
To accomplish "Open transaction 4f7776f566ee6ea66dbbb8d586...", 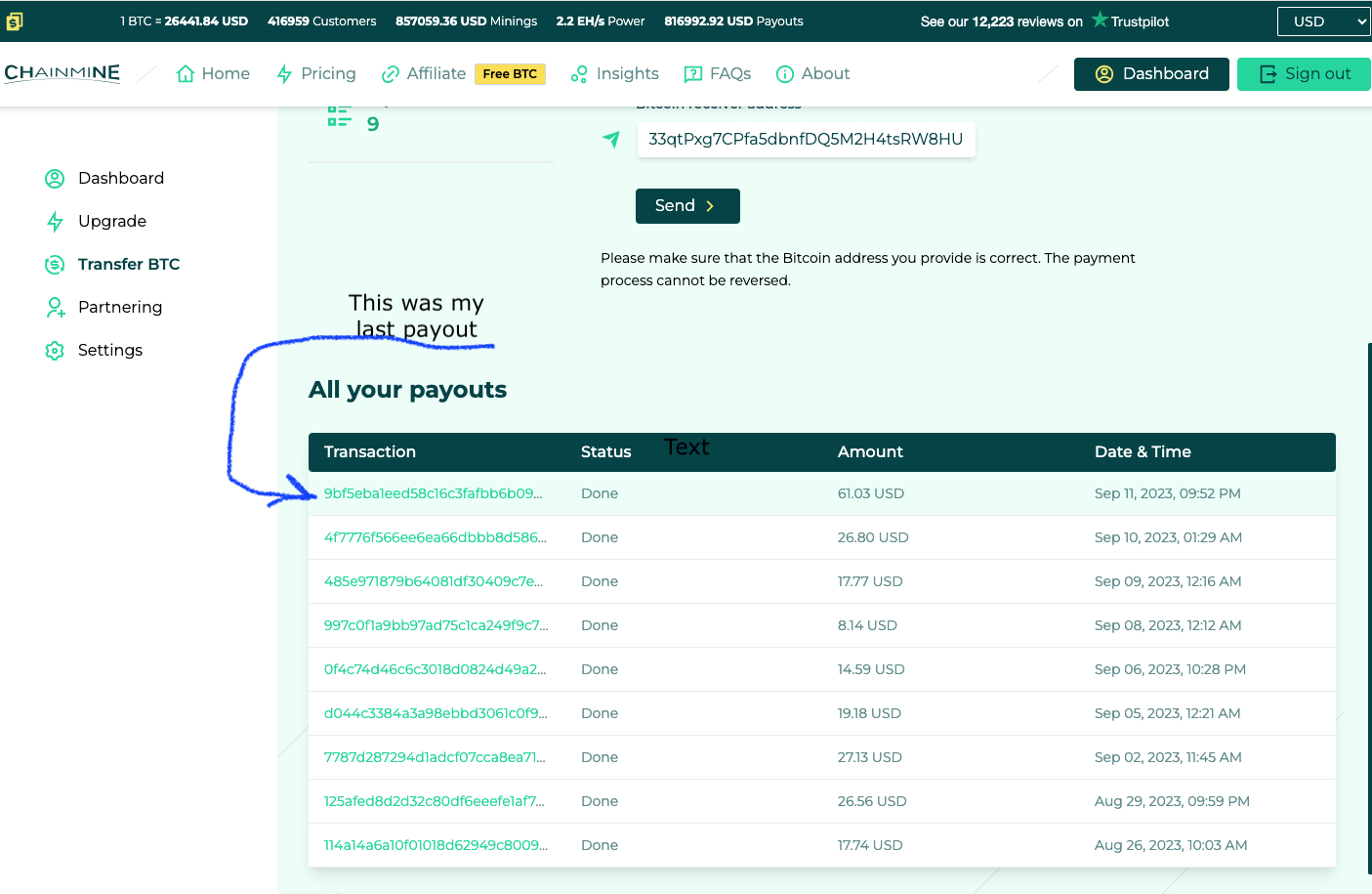I will tap(436, 538).
